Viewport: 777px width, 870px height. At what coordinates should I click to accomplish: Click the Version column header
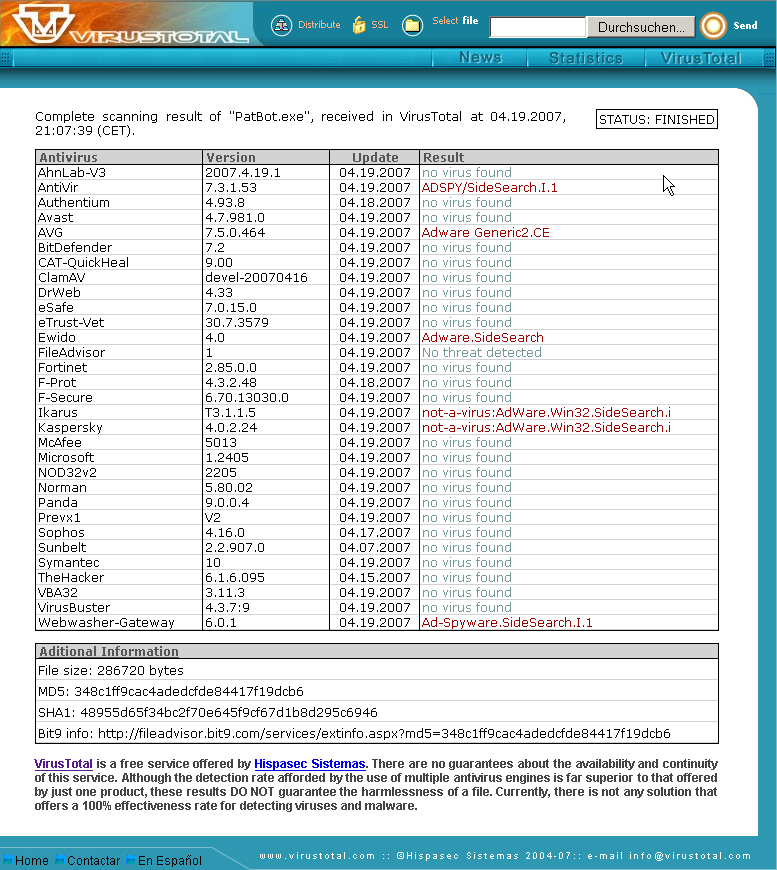[266, 157]
